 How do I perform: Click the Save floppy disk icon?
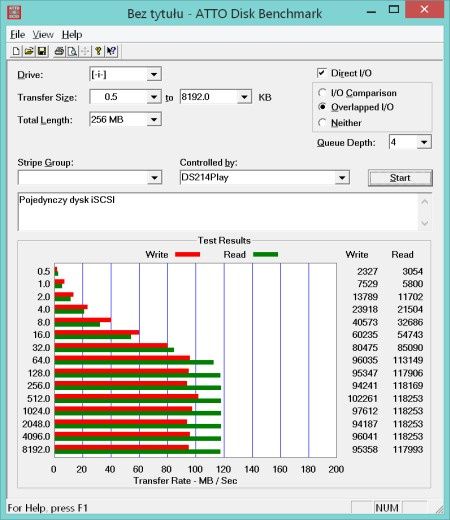pyautogui.click(x=42, y=51)
